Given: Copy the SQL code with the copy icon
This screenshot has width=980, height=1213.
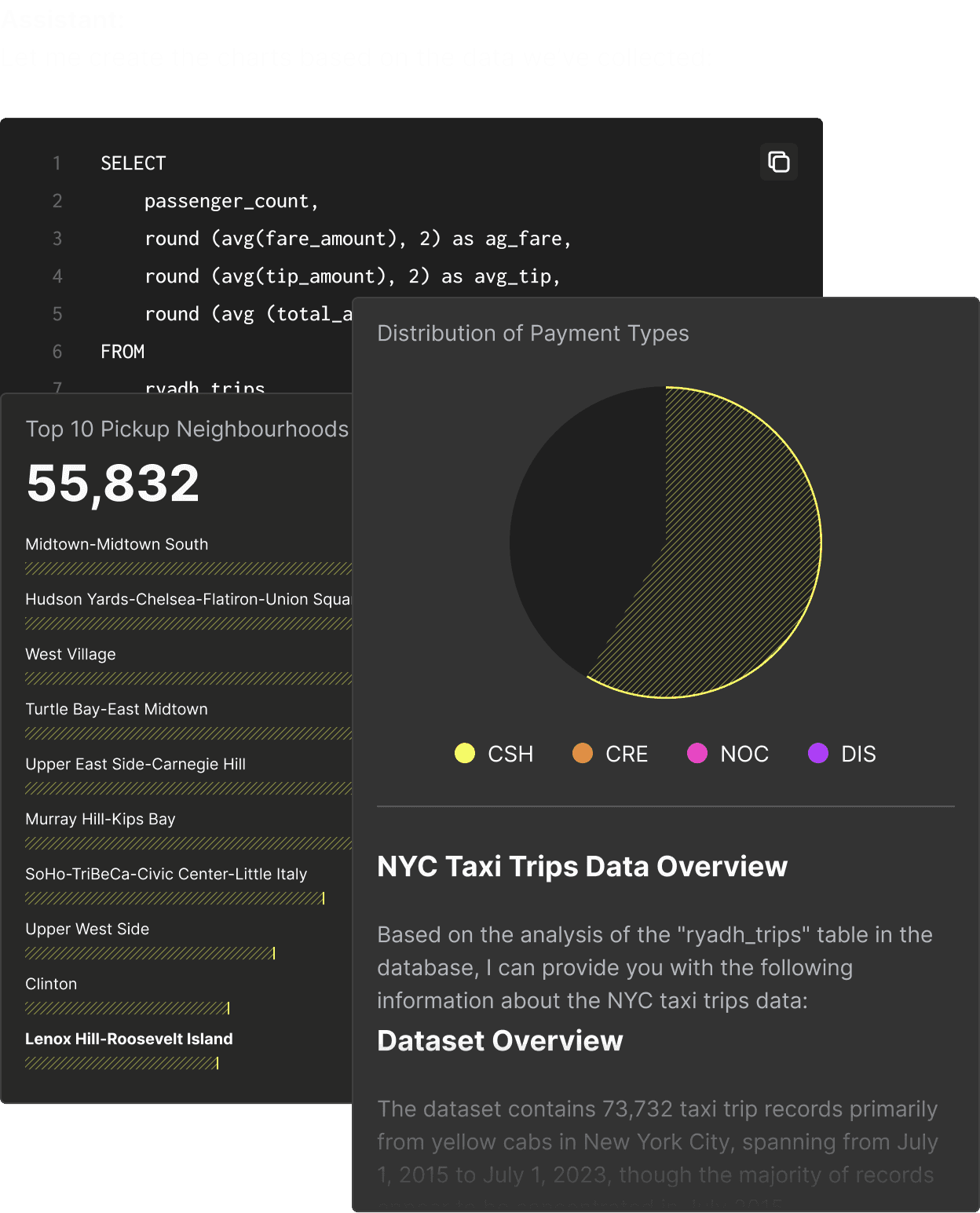Looking at the screenshot, I should pos(778,162).
